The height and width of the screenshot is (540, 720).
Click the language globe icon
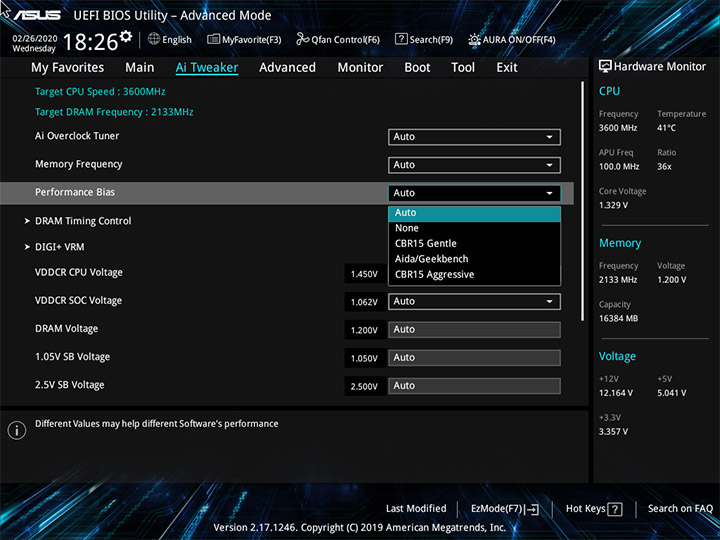154,39
